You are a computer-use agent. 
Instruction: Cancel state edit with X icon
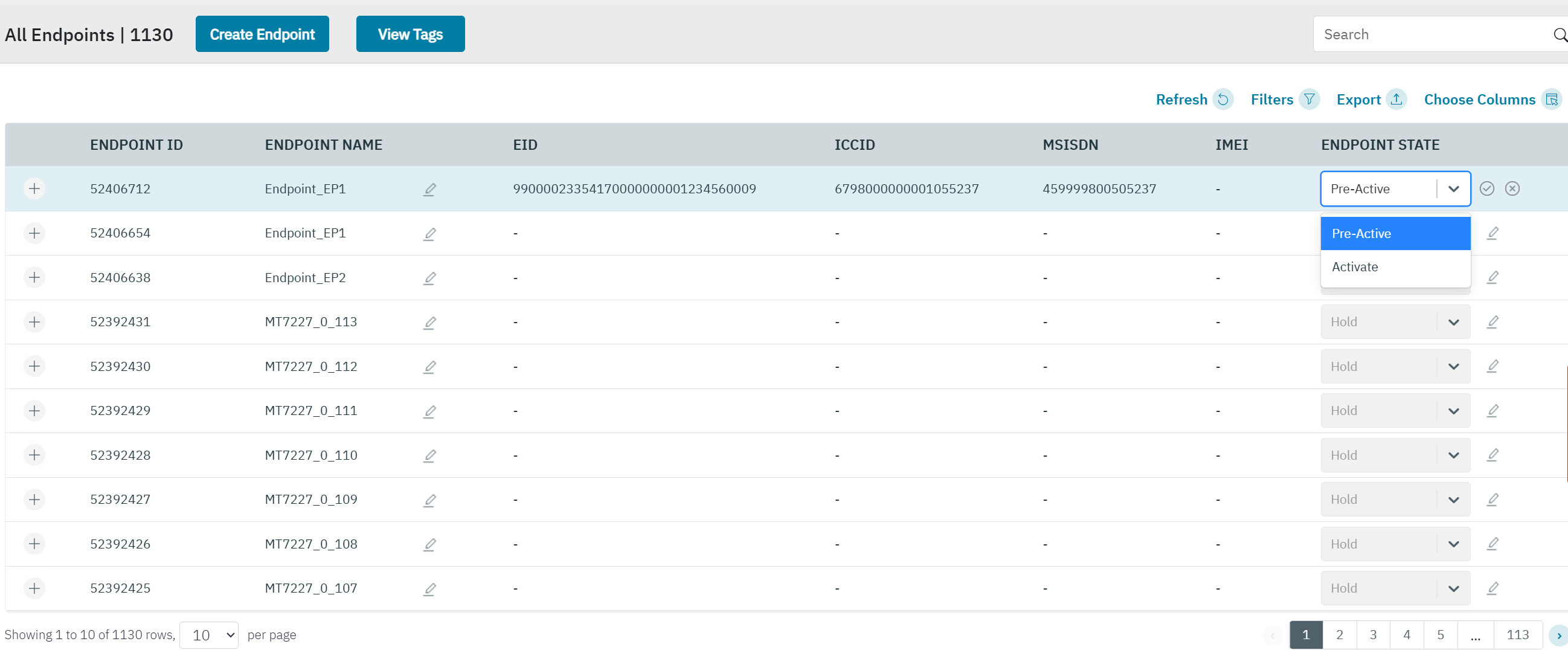(1512, 188)
